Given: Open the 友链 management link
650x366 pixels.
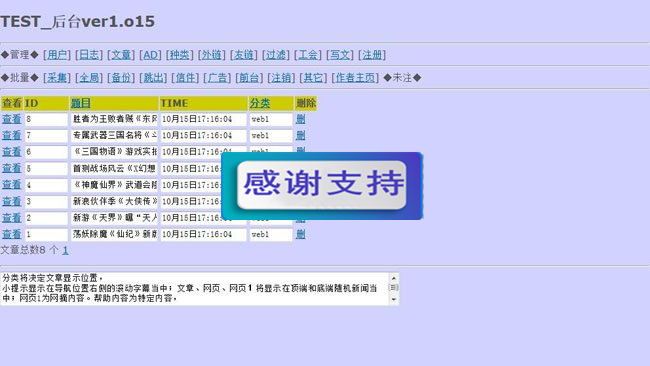Looking at the screenshot, I should tap(244, 55).
